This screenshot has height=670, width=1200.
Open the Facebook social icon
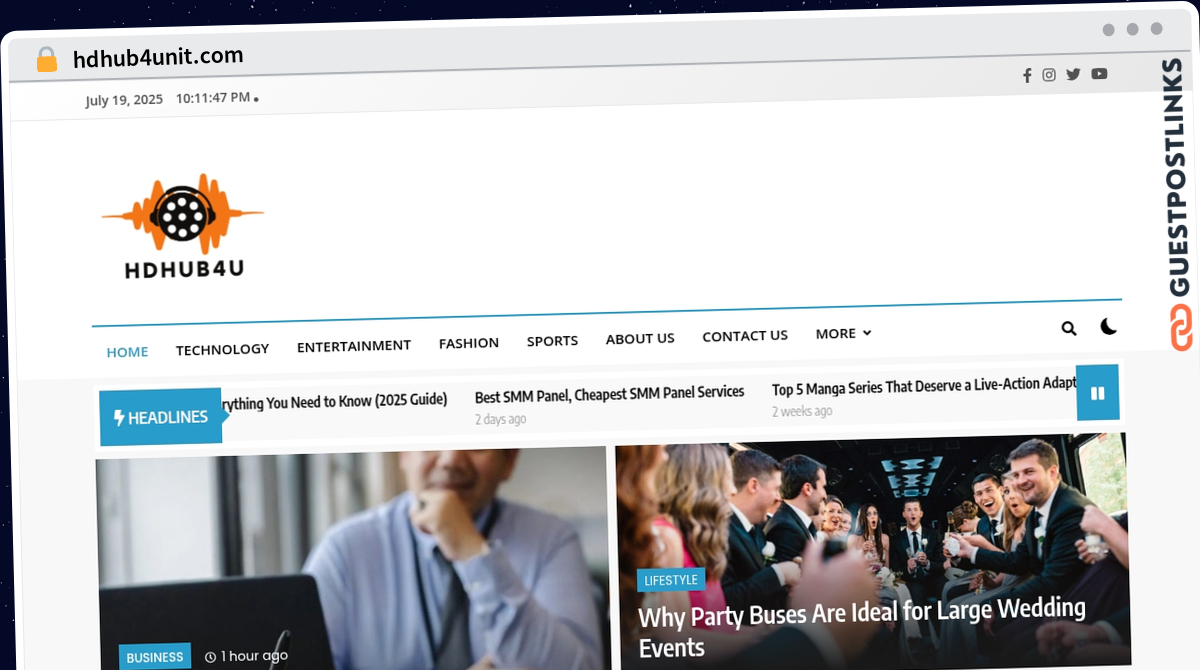1027,75
